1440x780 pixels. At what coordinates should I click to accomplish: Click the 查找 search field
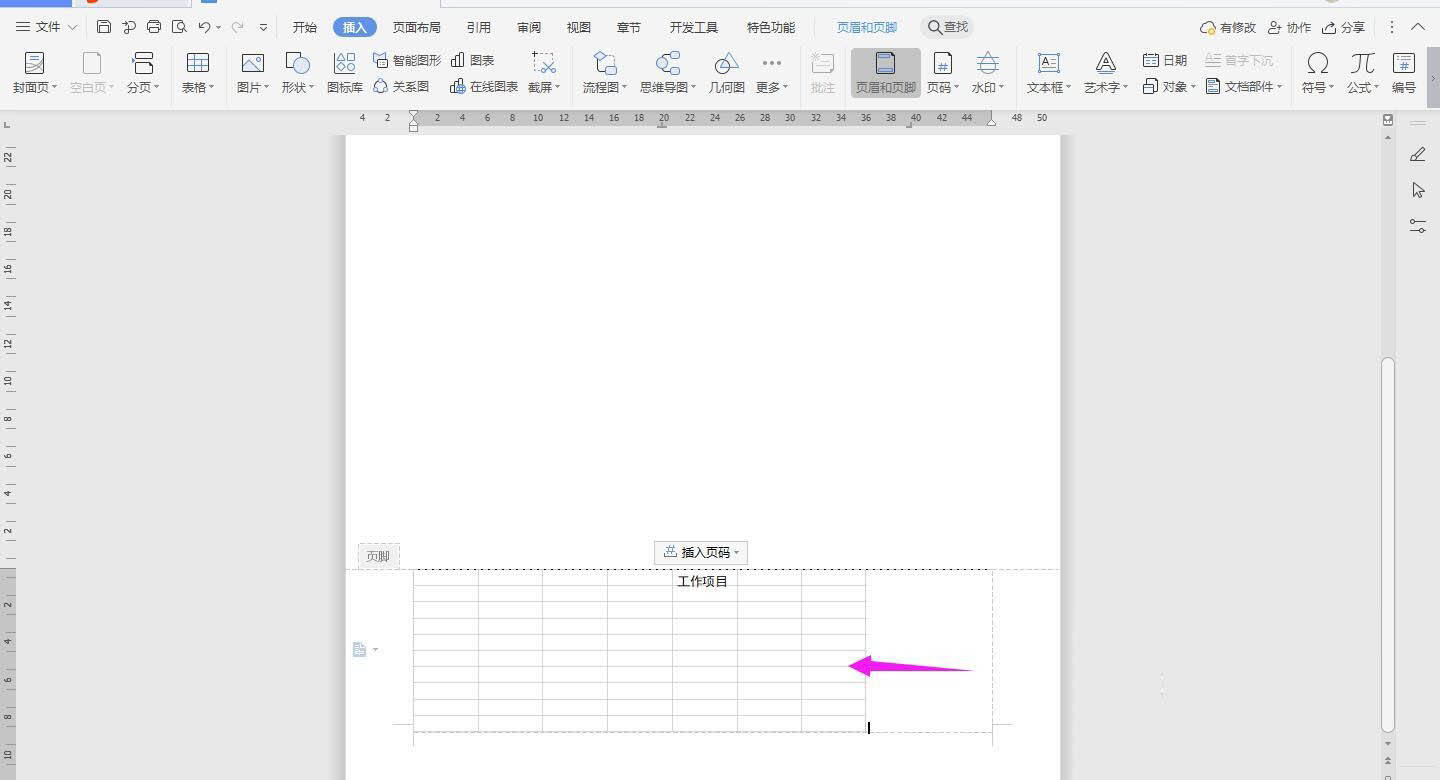[946, 27]
